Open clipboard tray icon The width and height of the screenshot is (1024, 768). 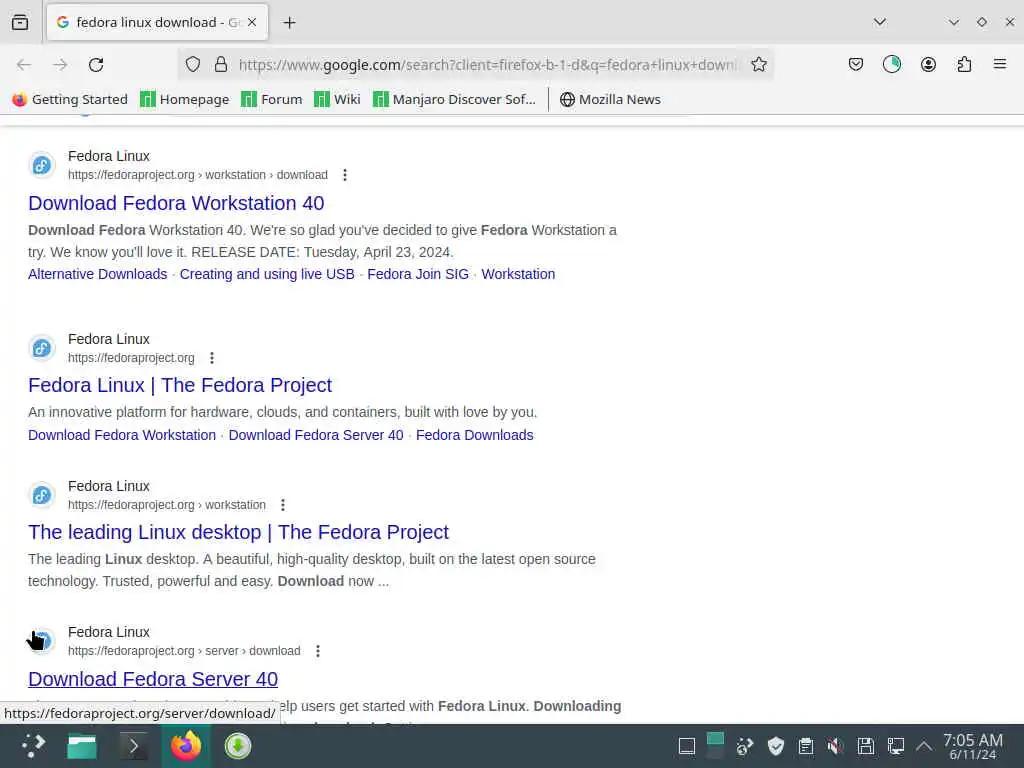(805, 746)
